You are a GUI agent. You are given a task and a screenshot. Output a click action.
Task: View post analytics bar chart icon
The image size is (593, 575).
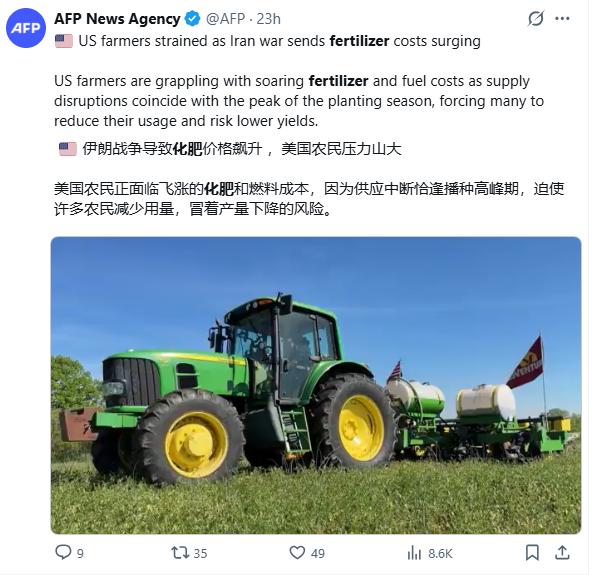tap(414, 553)
